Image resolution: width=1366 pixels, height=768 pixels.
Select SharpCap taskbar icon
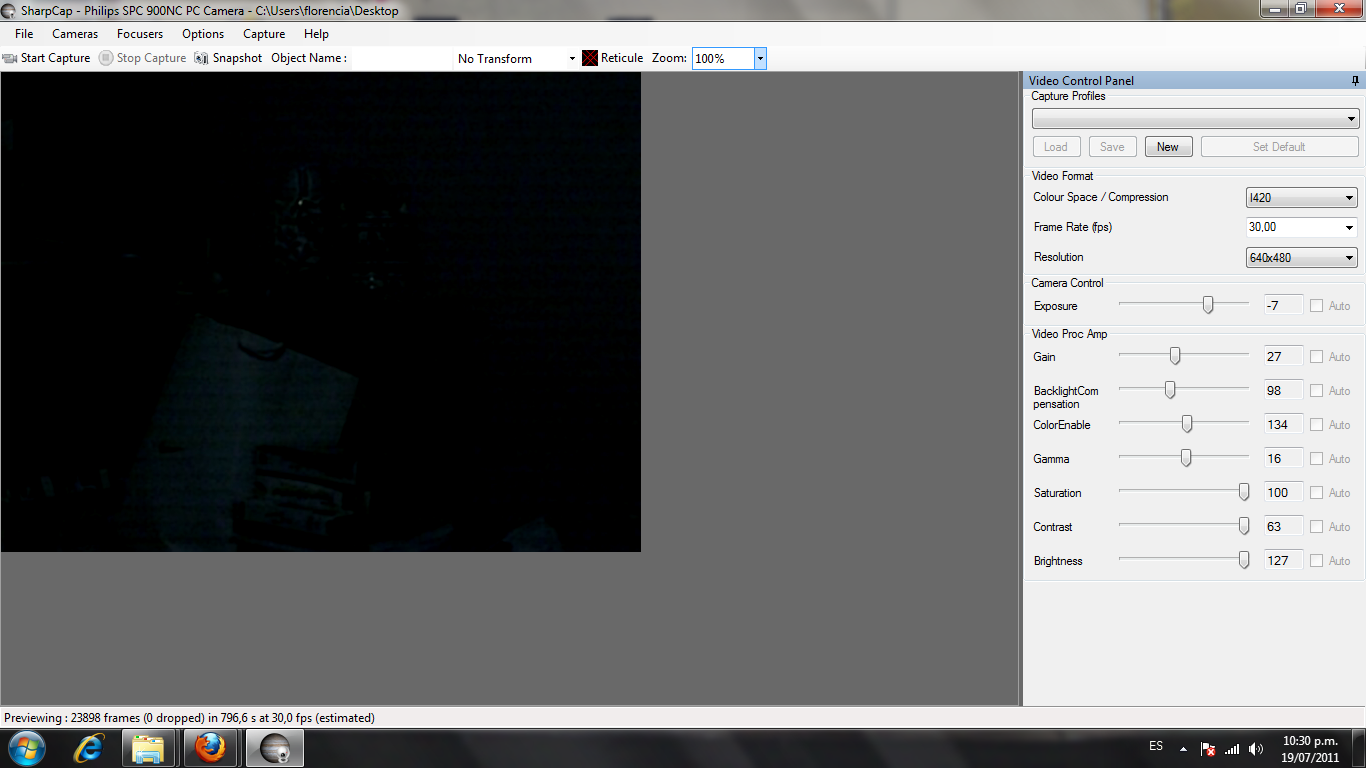pyautogui.click(x=274, y=748)
